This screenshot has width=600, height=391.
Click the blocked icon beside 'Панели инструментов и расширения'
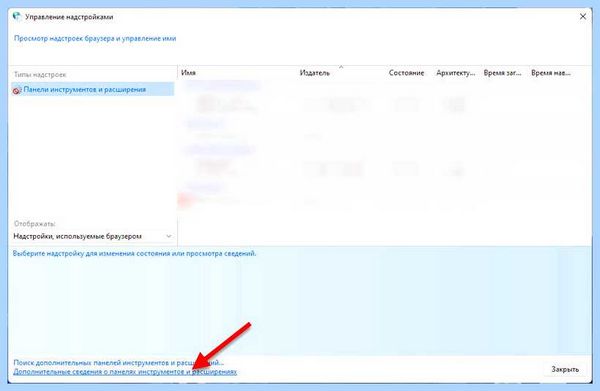point(16,90)
